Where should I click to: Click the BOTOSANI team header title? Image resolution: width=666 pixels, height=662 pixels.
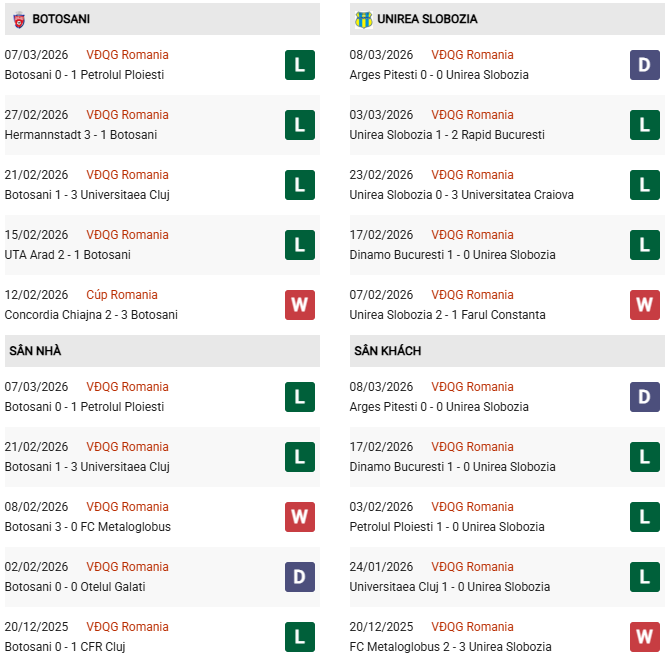pos(60,19)
